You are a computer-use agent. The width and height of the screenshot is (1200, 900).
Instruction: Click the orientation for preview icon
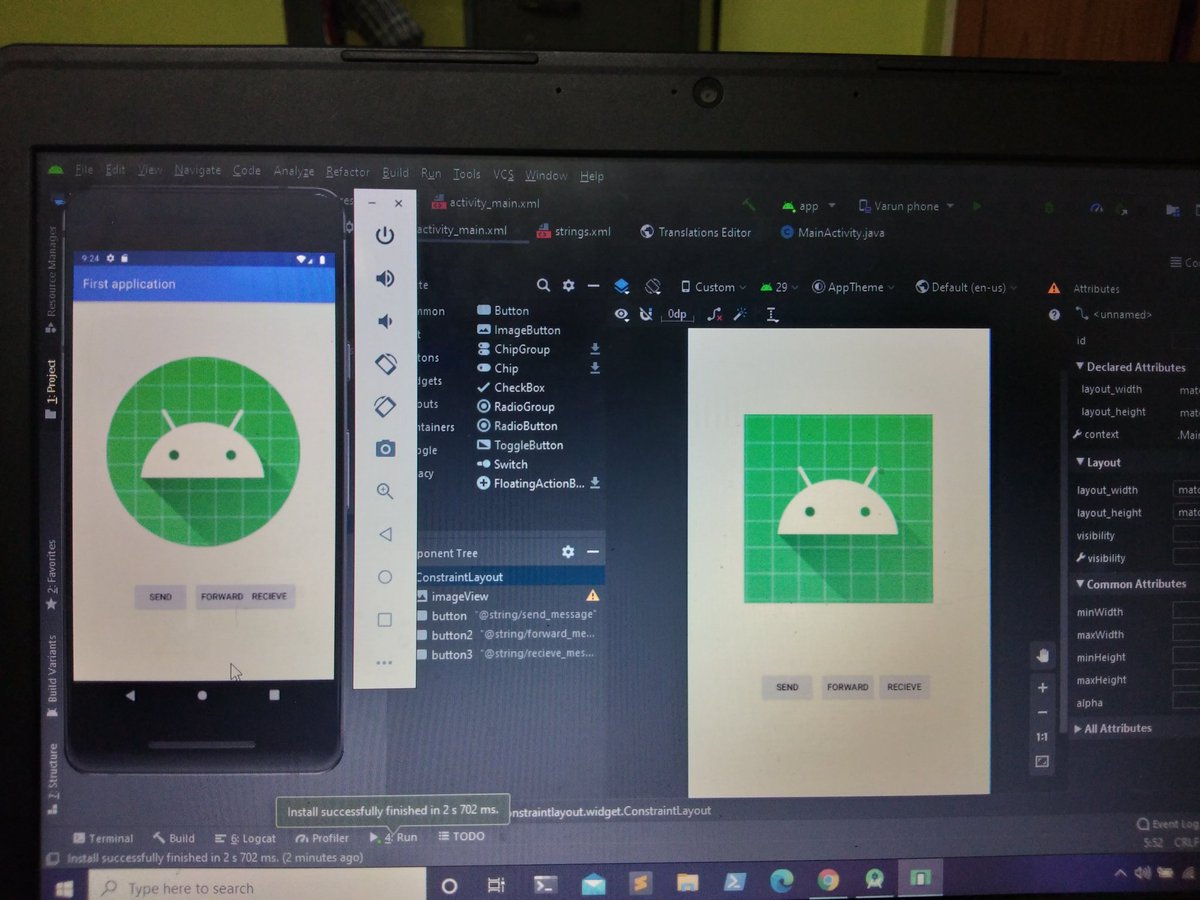(653, 287)
